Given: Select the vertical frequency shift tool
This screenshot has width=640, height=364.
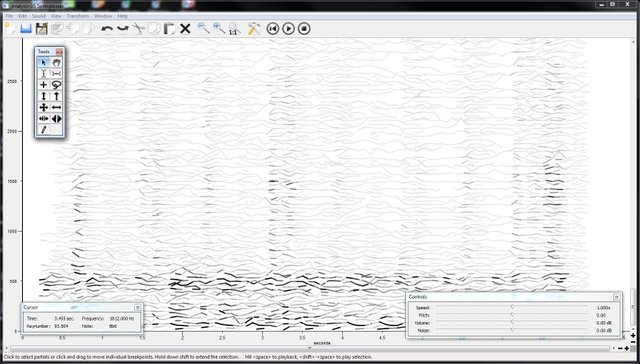Looking at the screenshot, I should pyautogui.click(x=43, y=96).
